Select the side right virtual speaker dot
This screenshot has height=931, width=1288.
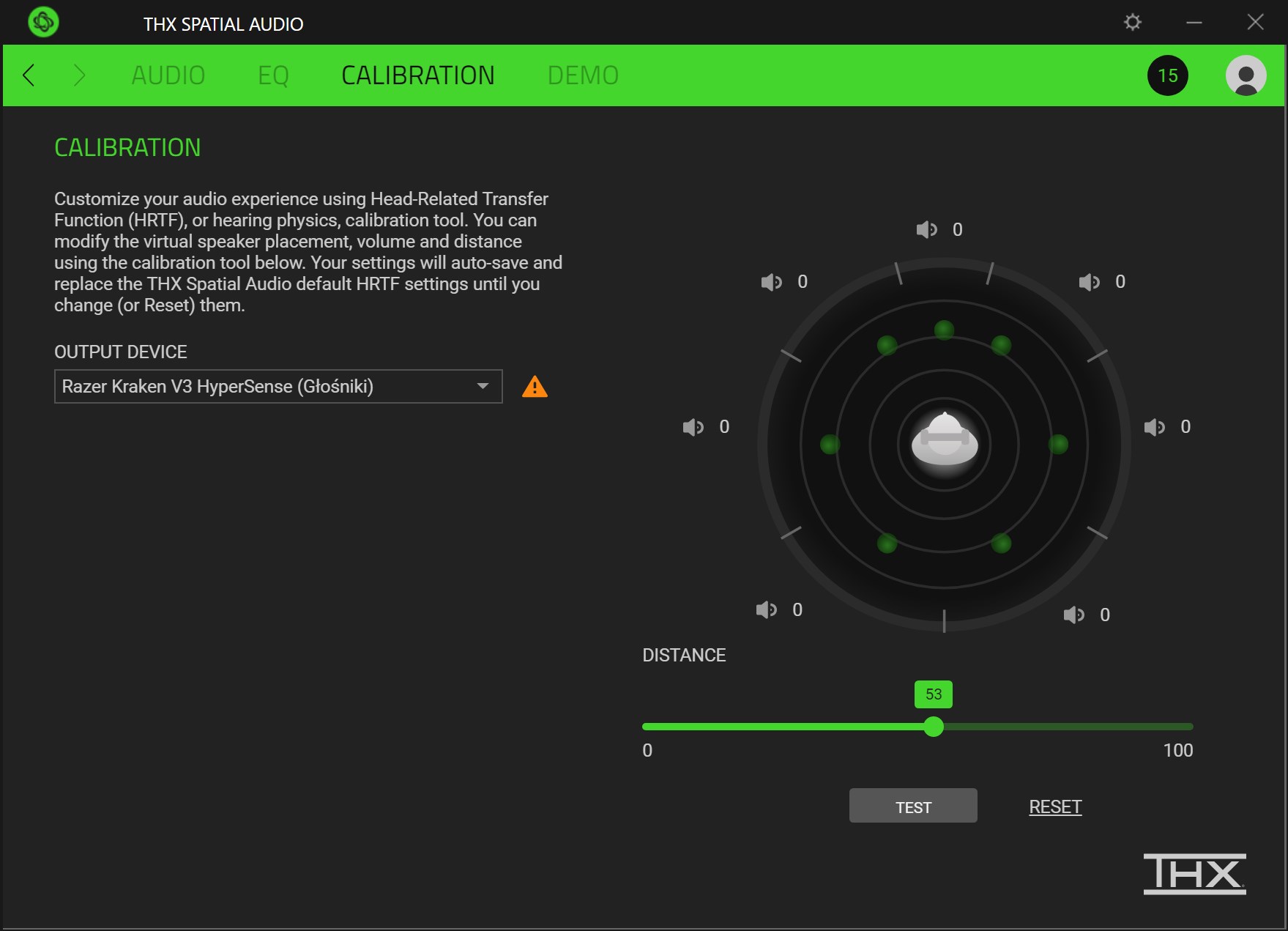coord(1058,444)
